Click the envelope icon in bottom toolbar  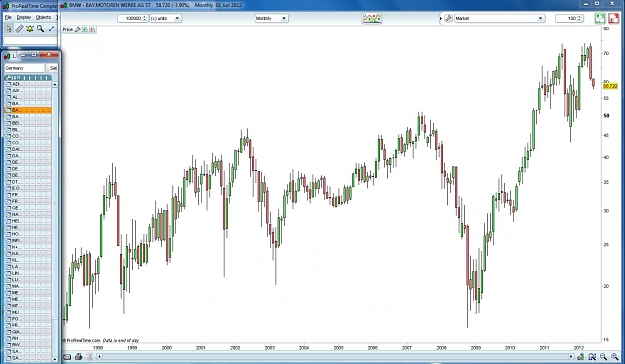(67, 356)
